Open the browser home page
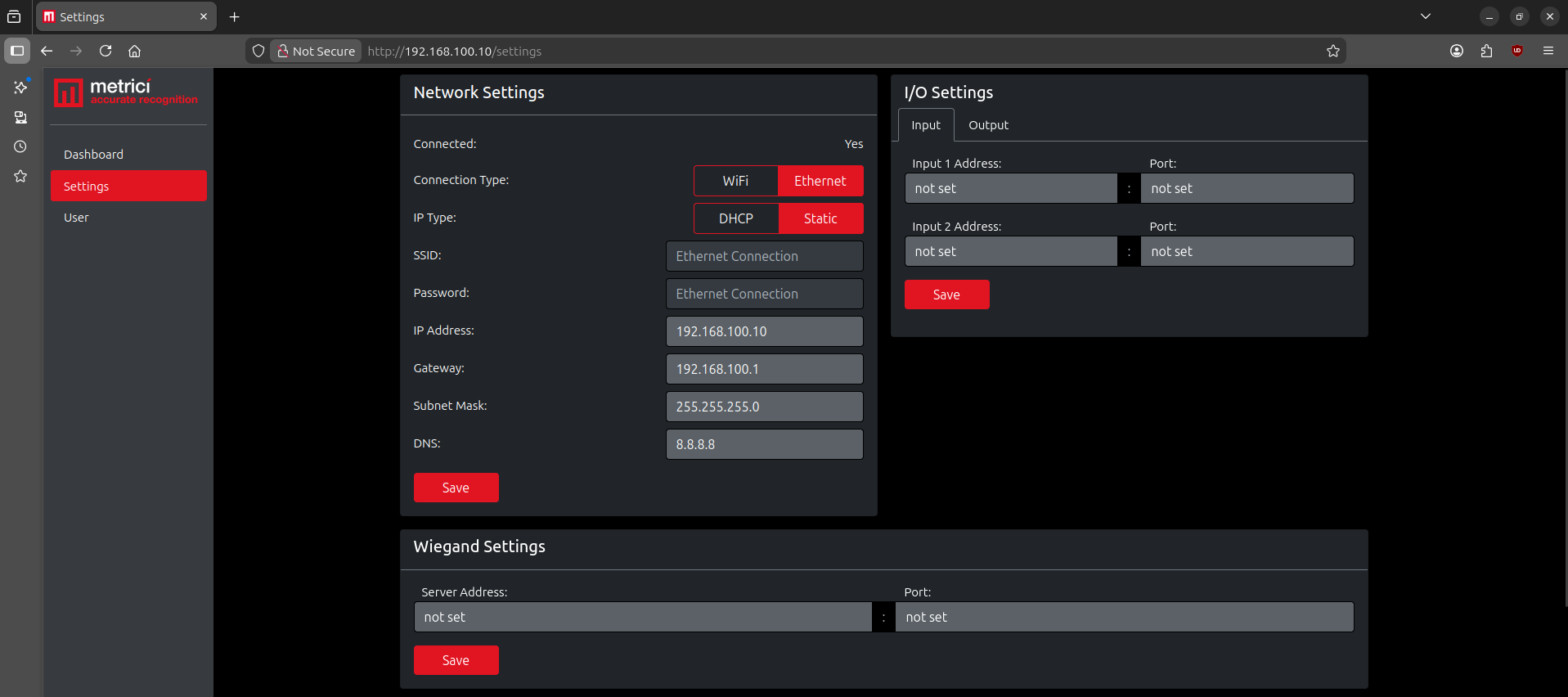 135,51
